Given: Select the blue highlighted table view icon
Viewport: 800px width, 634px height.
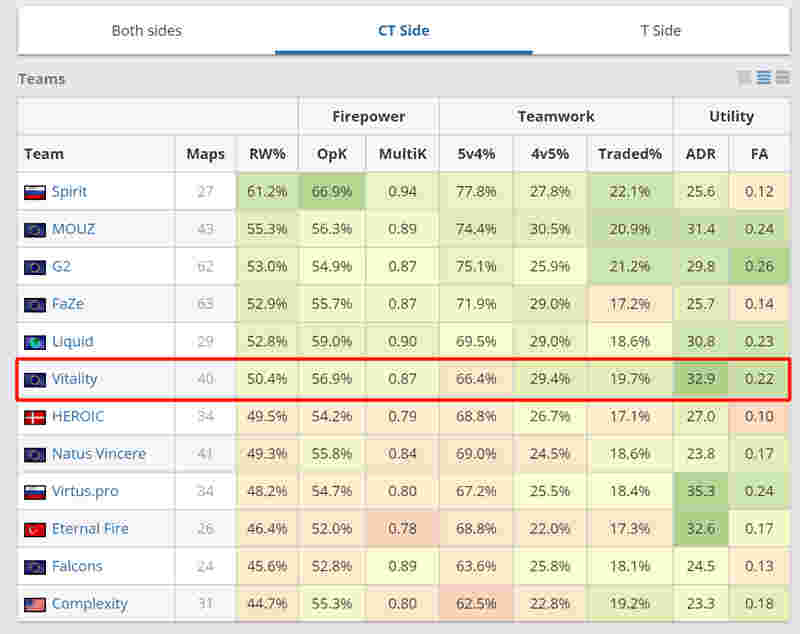Looking at the screenshot, I should tap(764, 78).
